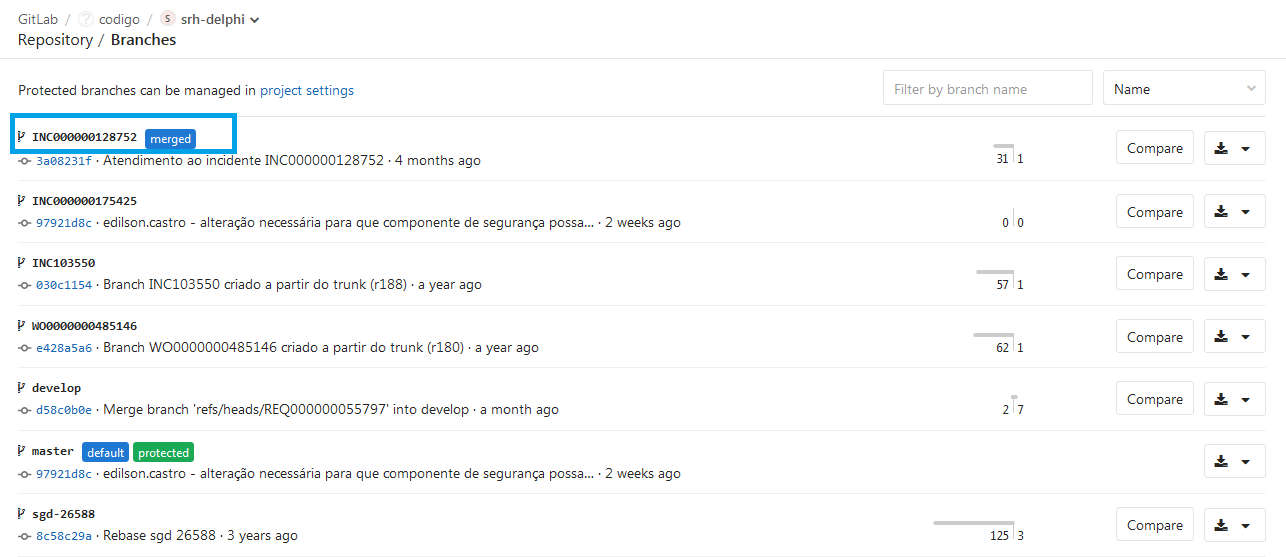Open commit 030c1154 hash link
This screenshot has height=557, width=1286.
pos(64,285)
